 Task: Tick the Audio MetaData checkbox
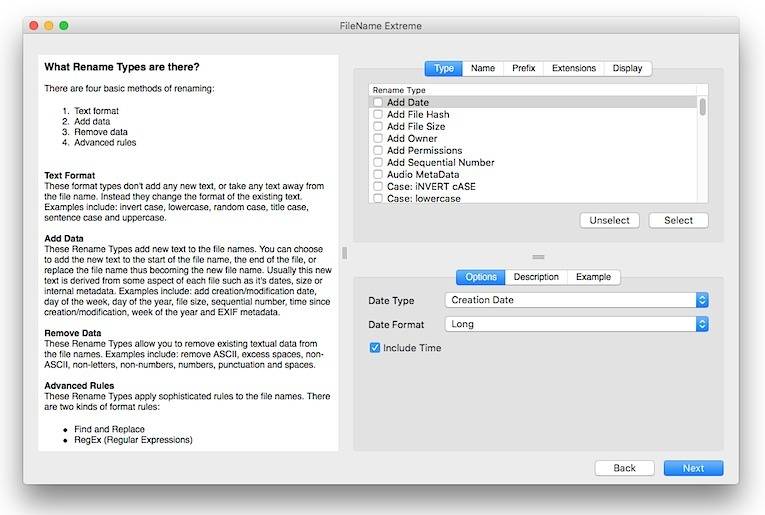pos(378,174)
